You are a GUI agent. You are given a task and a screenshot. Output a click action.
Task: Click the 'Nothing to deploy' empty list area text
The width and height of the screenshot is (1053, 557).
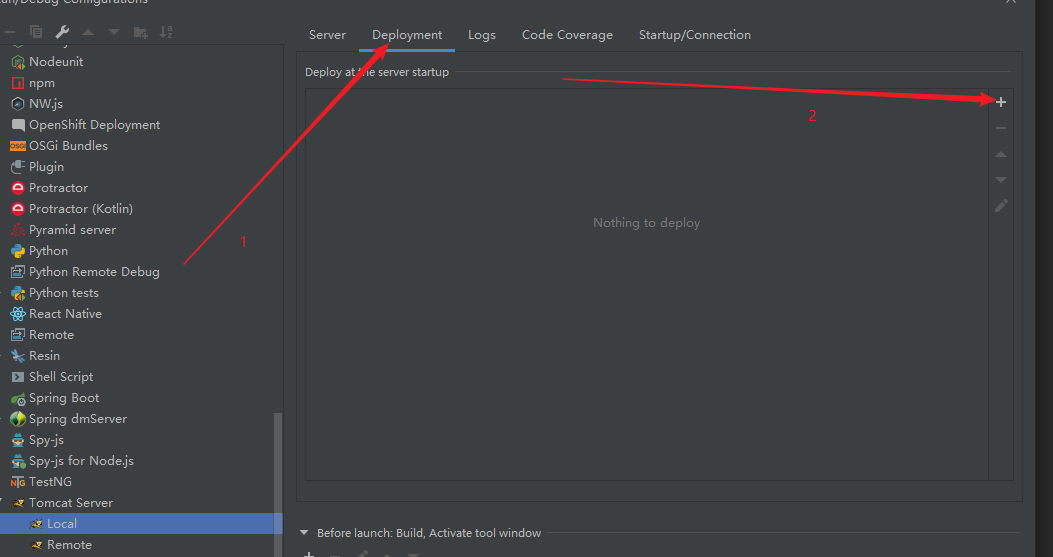coord(647,223)
